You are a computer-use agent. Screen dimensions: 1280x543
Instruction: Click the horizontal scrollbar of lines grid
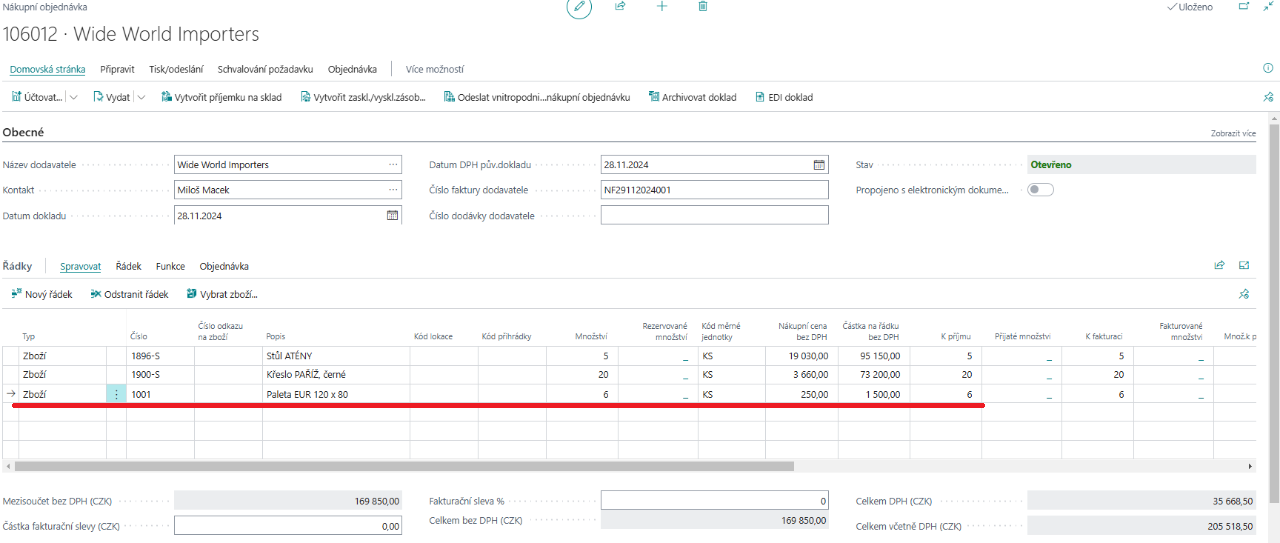400,466
